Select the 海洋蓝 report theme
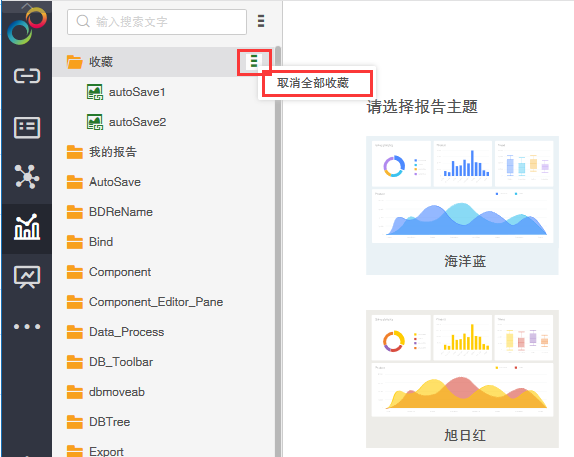This screenshot has height=457, width=574. tap(462, 205)
